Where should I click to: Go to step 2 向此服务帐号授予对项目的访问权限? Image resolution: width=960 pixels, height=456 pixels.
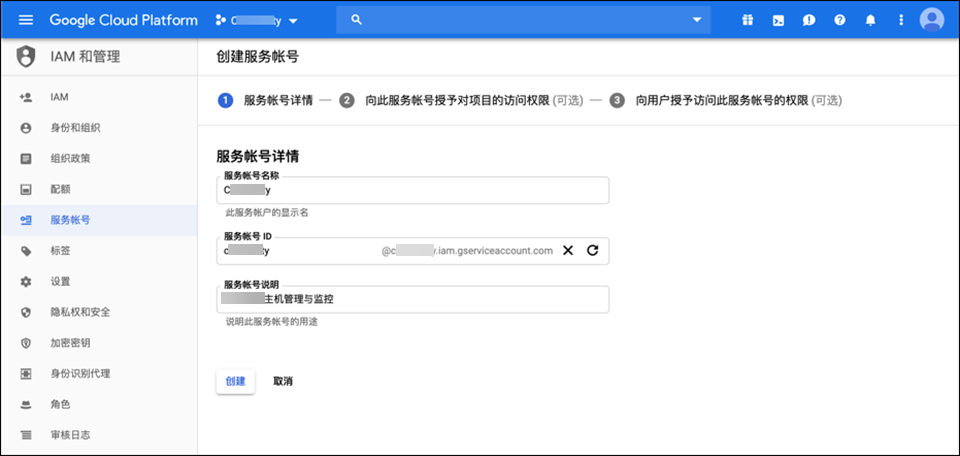click(462, 100)
